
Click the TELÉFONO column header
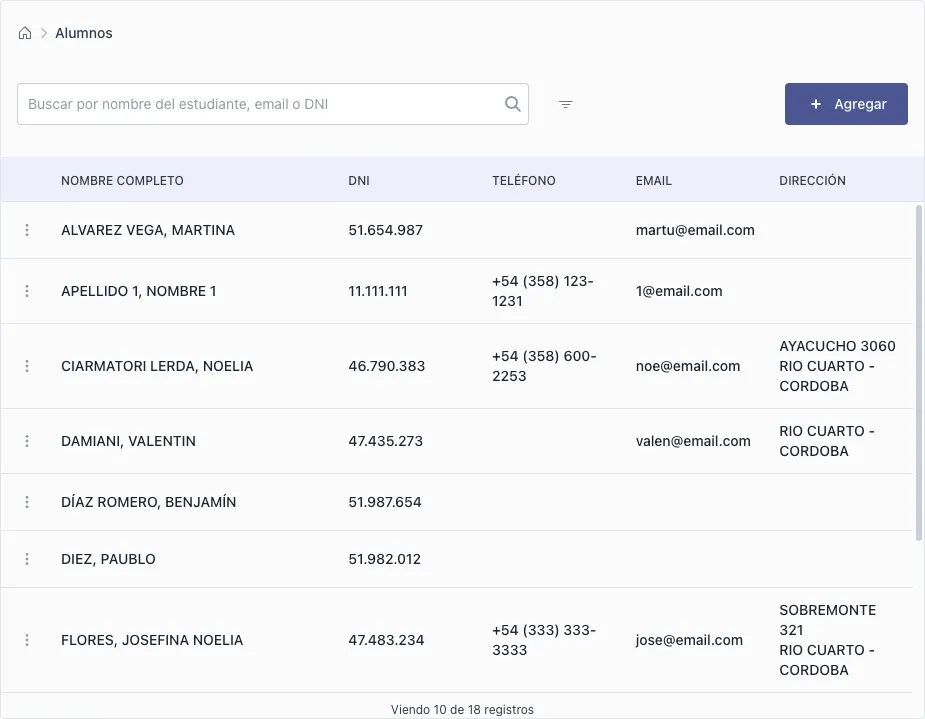[524, 180]
